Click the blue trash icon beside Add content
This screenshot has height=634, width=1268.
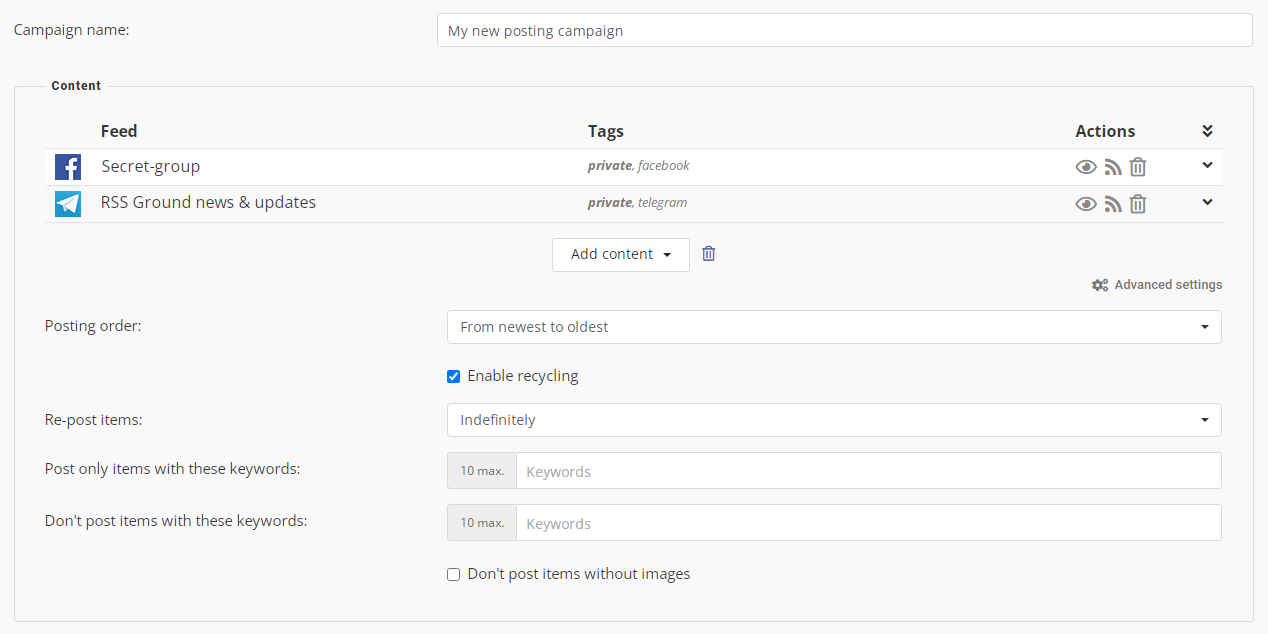tap(708, 254)
